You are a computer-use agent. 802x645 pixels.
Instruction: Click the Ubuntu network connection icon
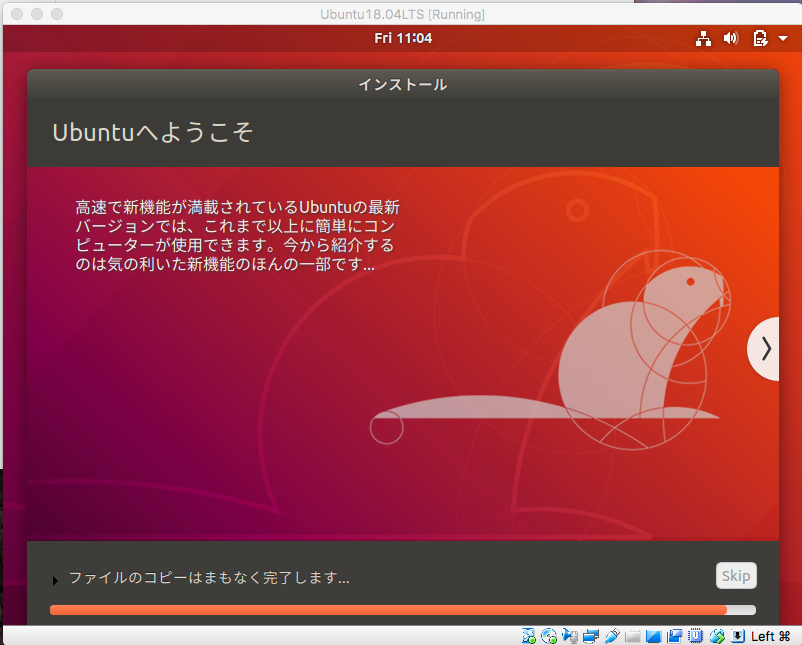point(703,38)
